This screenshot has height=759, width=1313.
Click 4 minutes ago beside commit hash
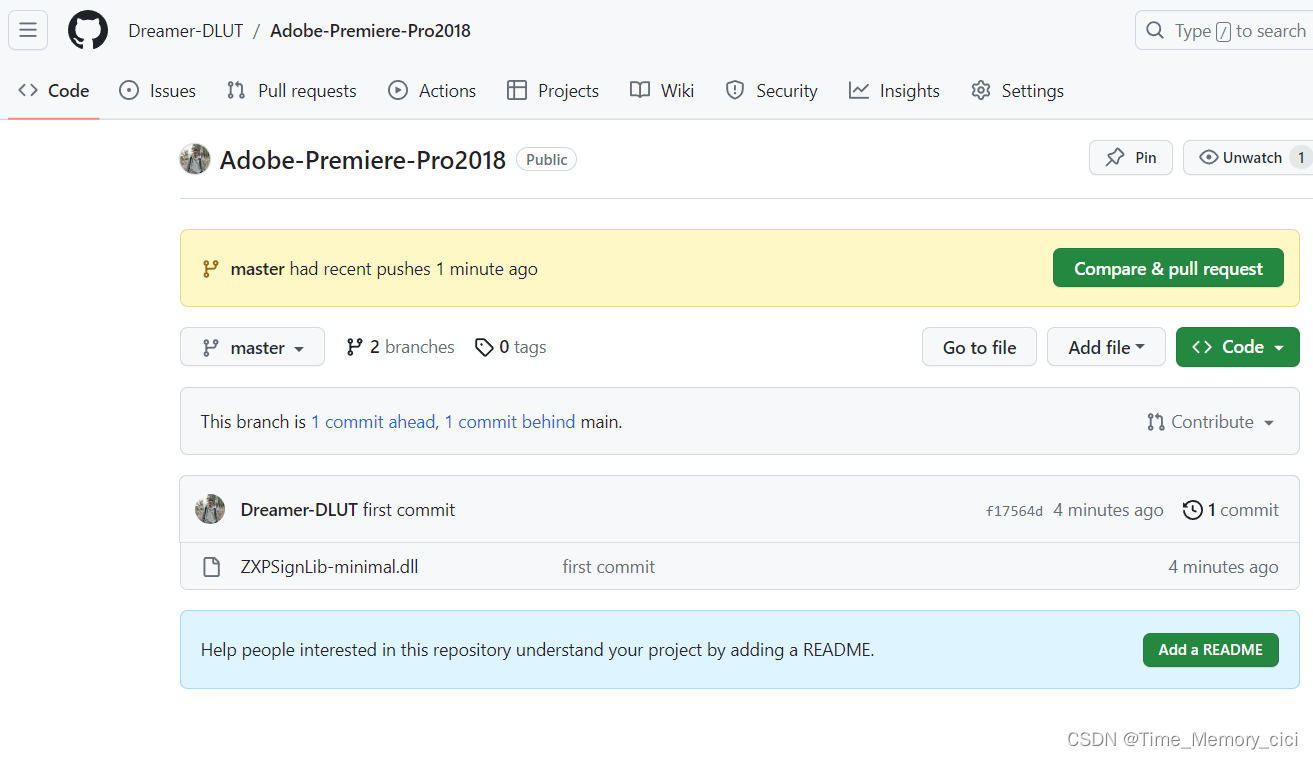[1108, 510]
